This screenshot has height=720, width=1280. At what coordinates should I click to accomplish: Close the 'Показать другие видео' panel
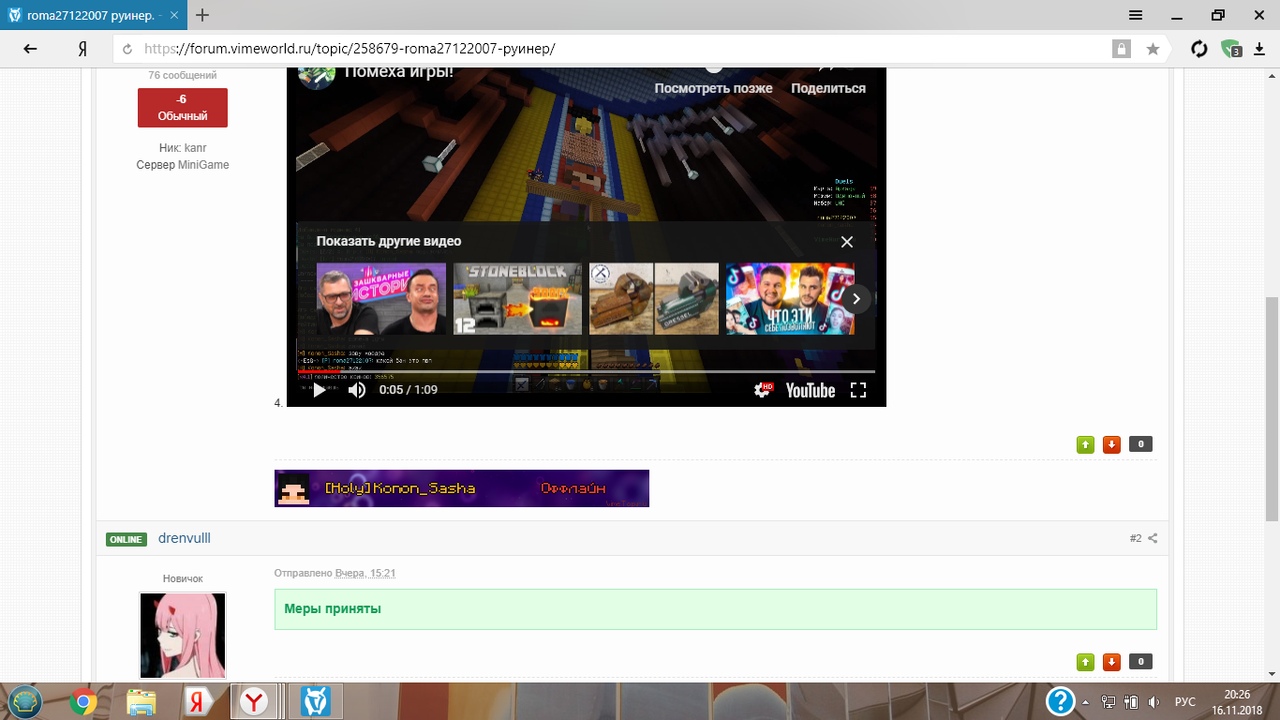click(x=847, y=242)
